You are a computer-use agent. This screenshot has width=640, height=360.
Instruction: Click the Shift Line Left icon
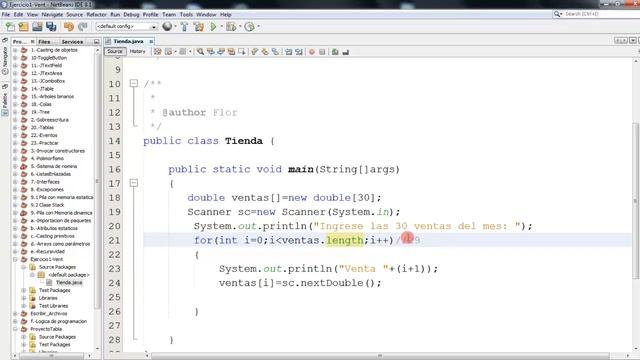click(x=289, y=52)
